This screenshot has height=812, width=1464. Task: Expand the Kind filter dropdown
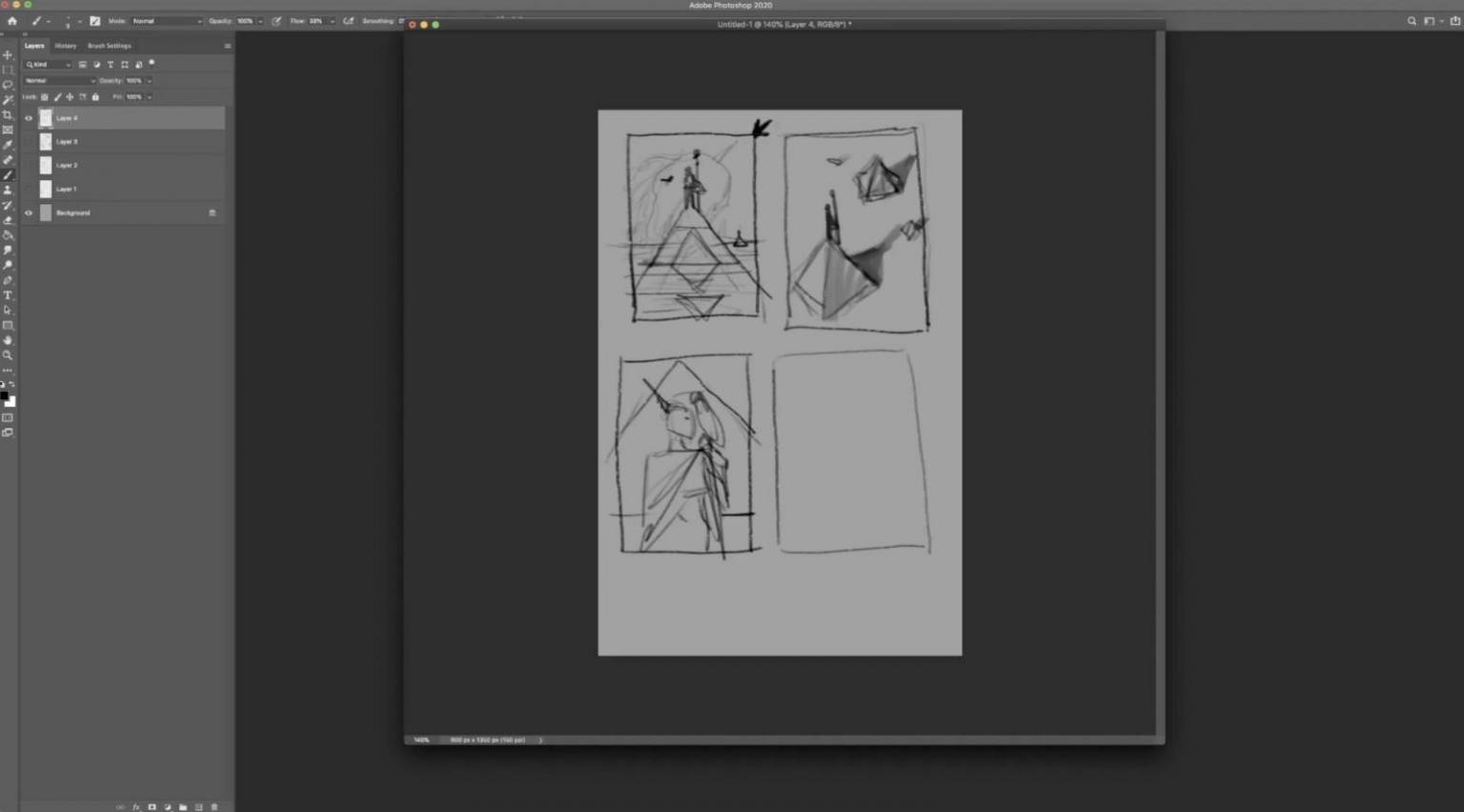pos(49,65)
